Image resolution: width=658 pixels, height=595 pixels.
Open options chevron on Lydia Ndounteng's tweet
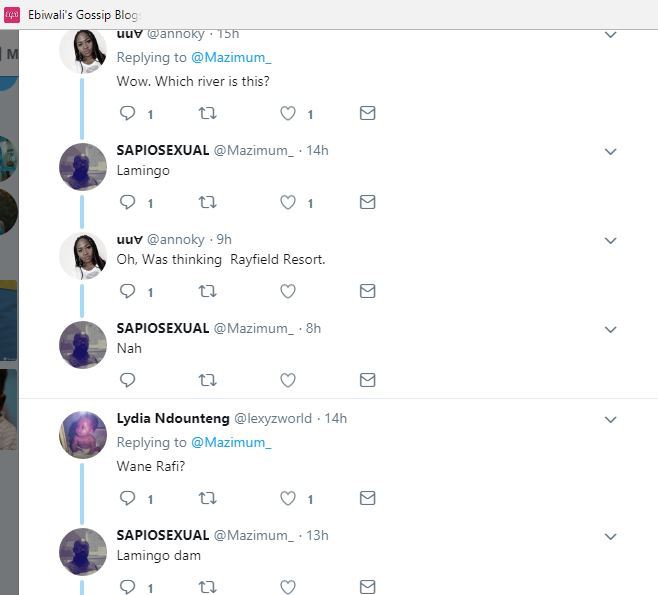pyautogui.click(x=610, y=420)
